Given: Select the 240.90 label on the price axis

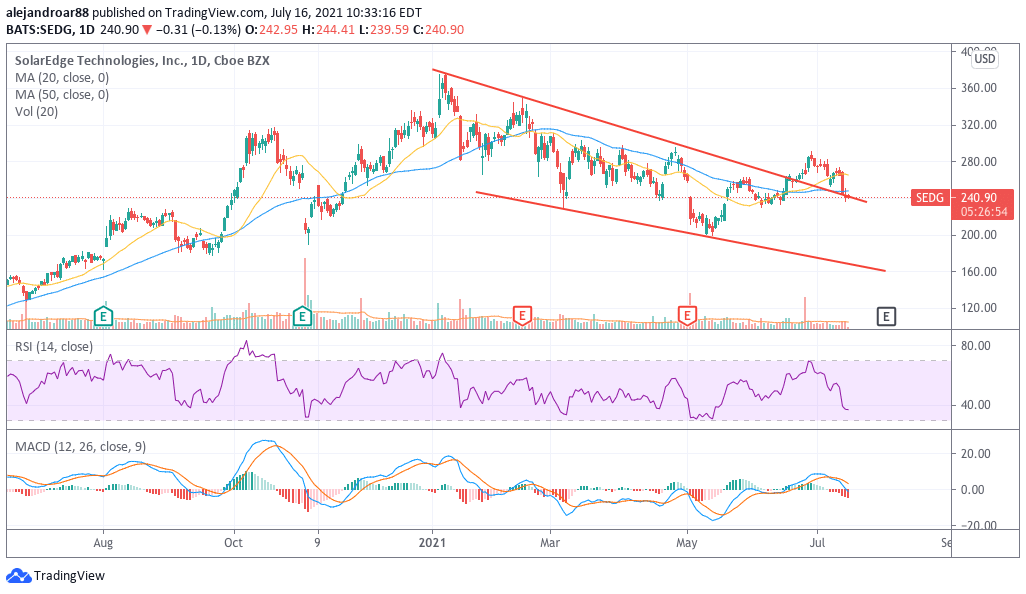Looking at the screenshot, I should tap(978, 198).
